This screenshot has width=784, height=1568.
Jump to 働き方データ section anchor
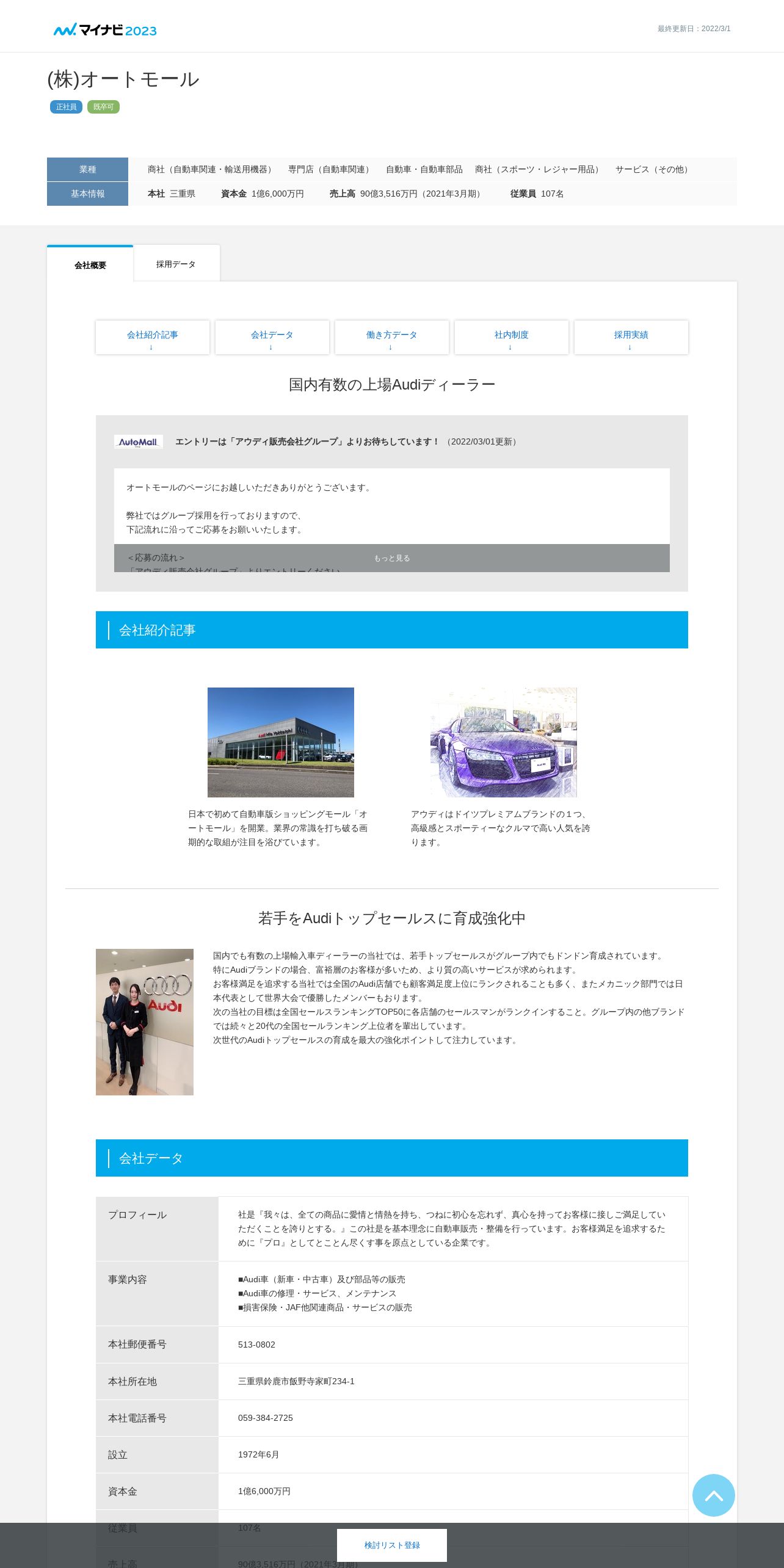click(392, 337)
